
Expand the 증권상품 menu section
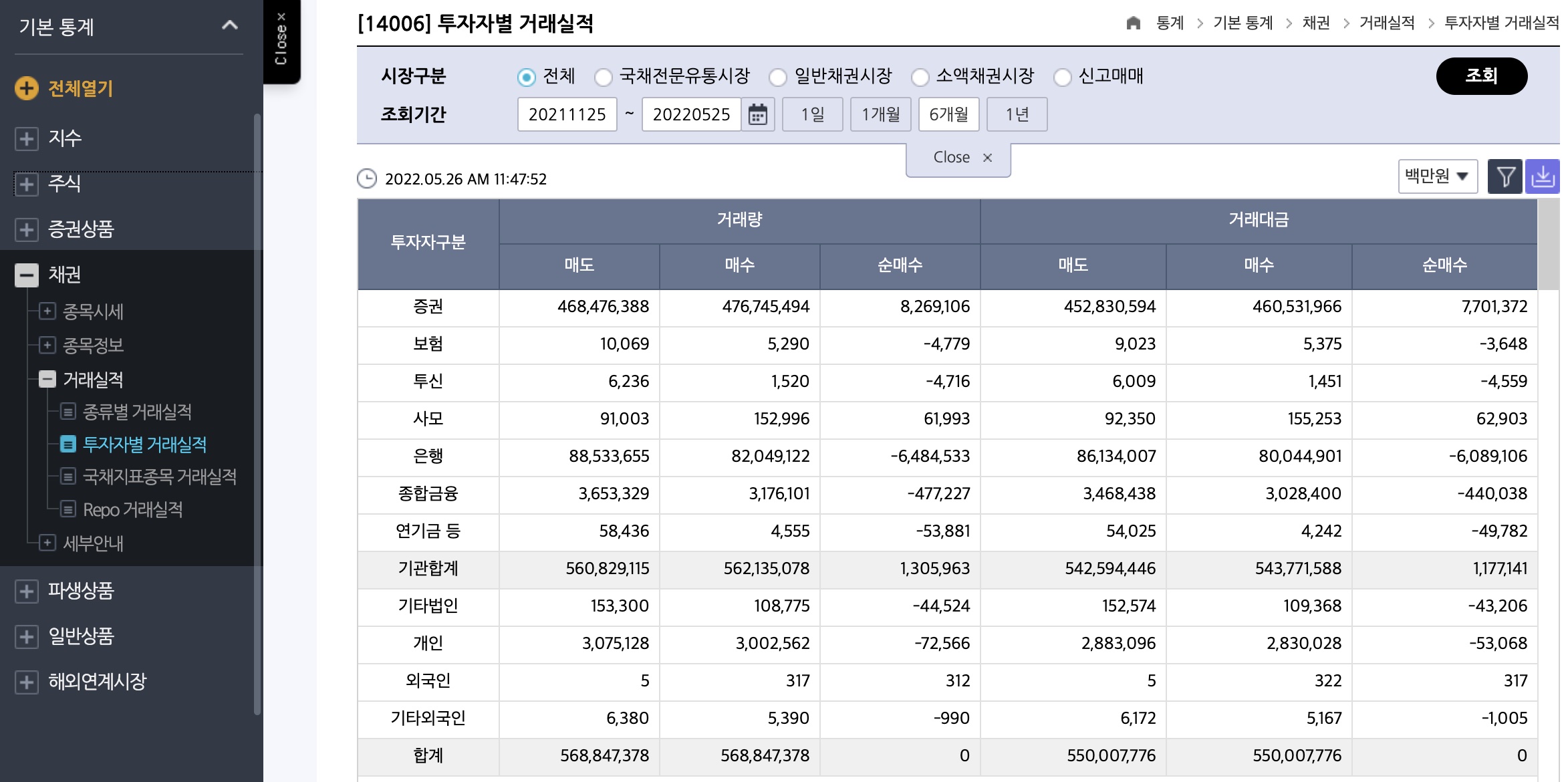coord(27,229)
